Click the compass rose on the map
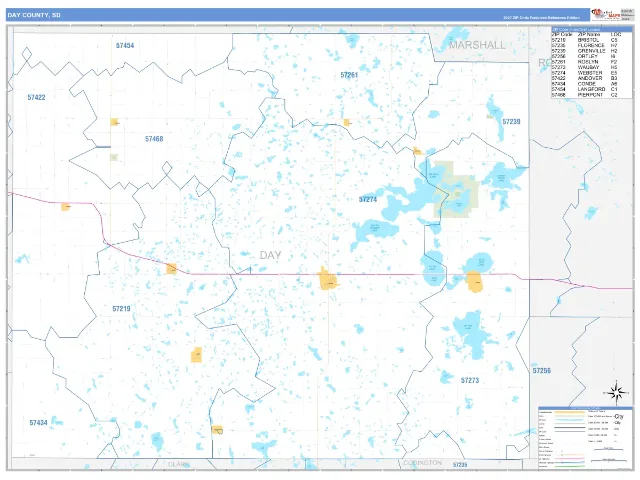Viewport: 640px width, 480px height. tap(617, 393)
